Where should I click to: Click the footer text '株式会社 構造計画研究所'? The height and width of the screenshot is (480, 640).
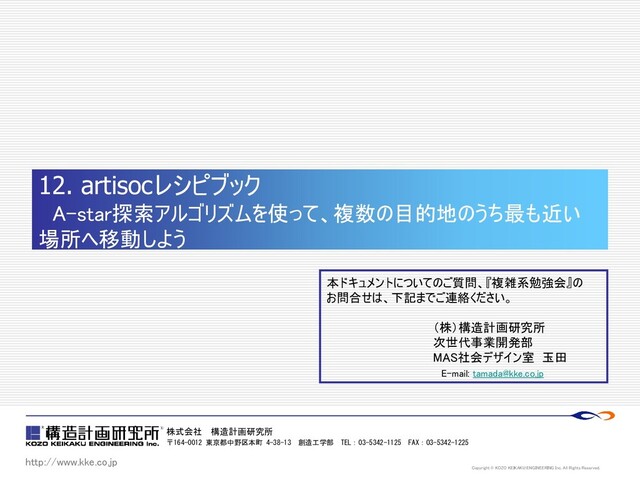(219, 431)
